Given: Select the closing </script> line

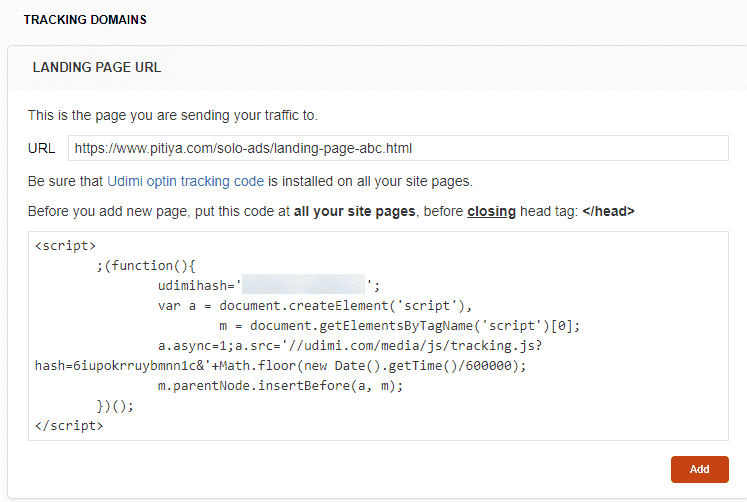Looking at the screenshot, I should point(69,426).
